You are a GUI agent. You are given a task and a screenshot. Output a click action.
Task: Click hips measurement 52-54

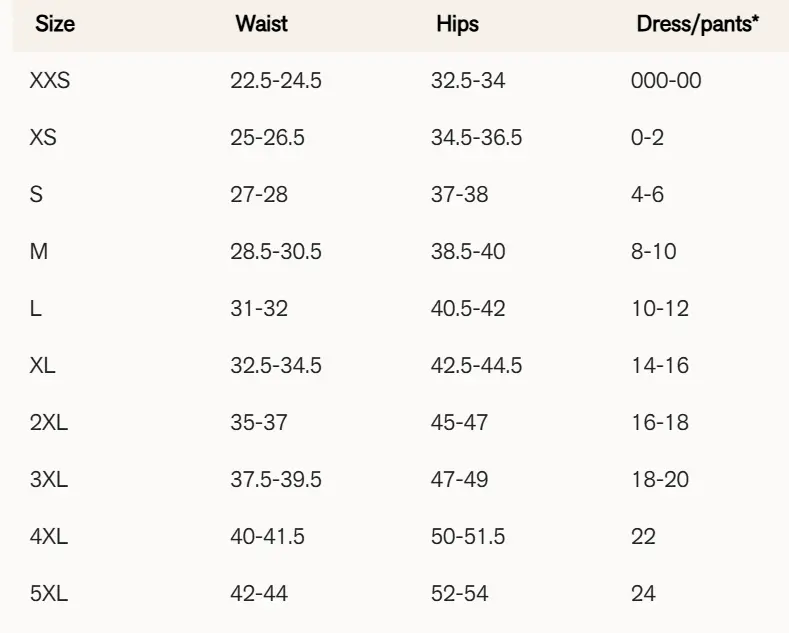click(x=459, y=594)
